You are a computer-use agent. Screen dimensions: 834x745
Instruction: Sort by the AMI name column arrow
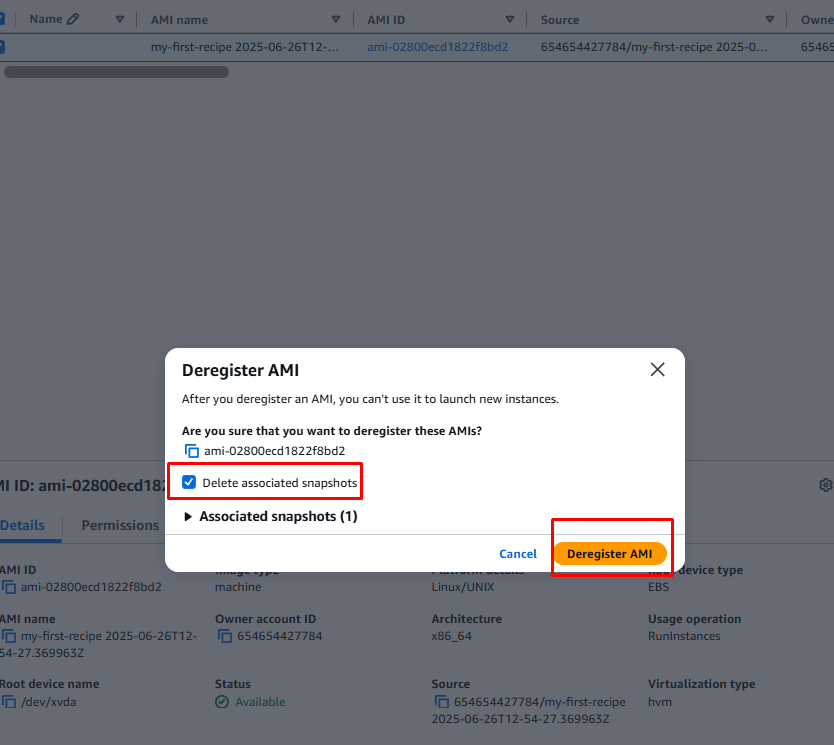tap(337, 19)
